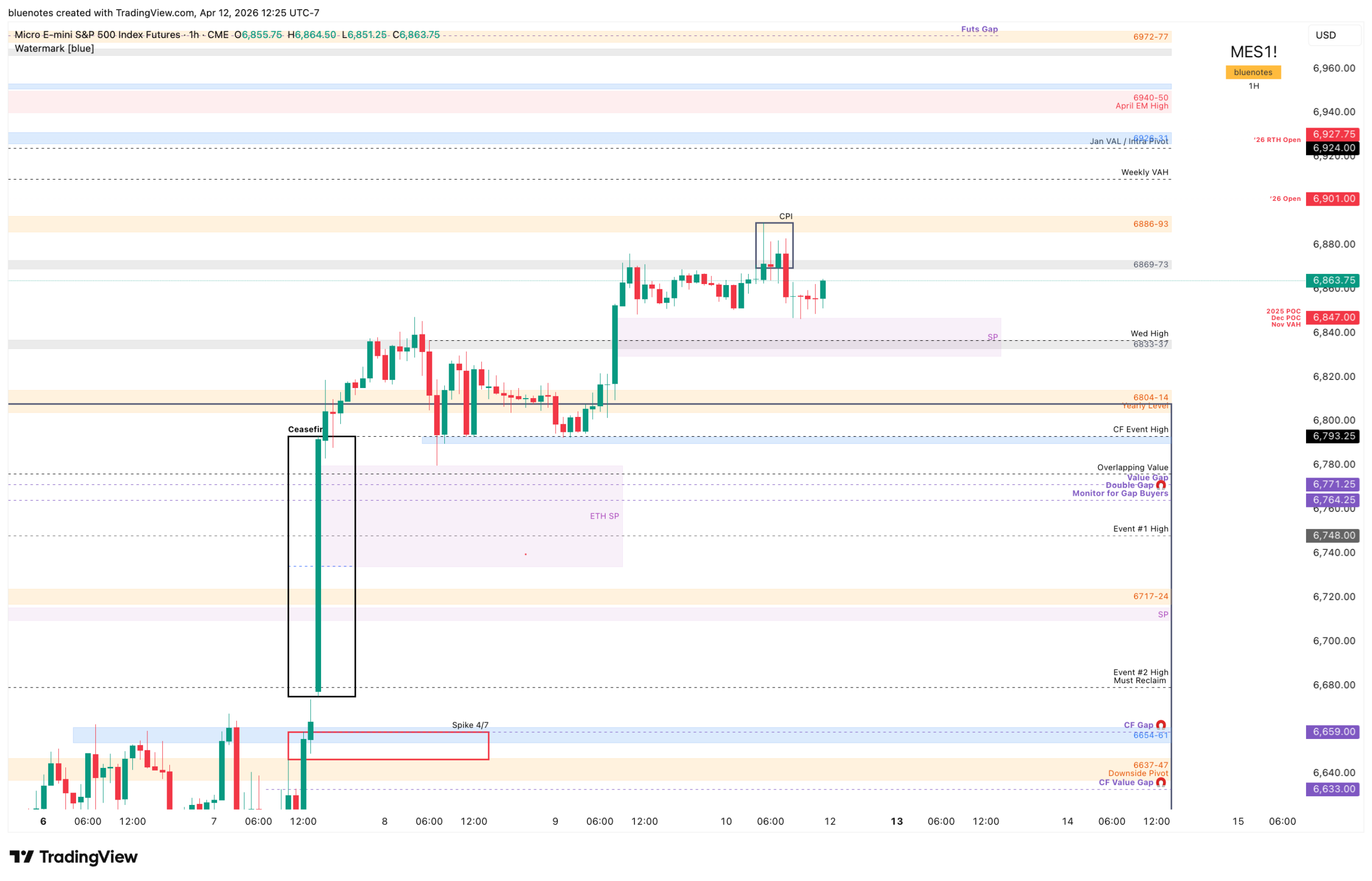Click the Futs Gap label at top

click(979, 29)
